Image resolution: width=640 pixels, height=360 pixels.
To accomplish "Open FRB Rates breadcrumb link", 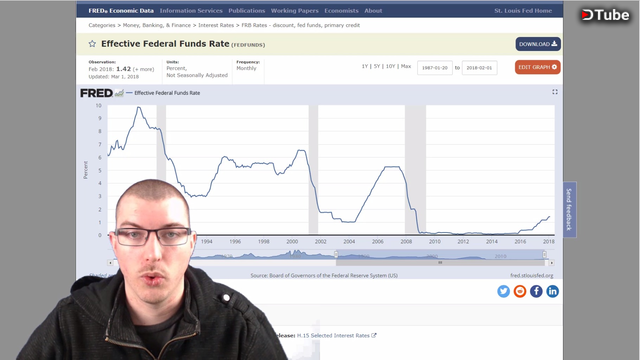I will 300,25.
